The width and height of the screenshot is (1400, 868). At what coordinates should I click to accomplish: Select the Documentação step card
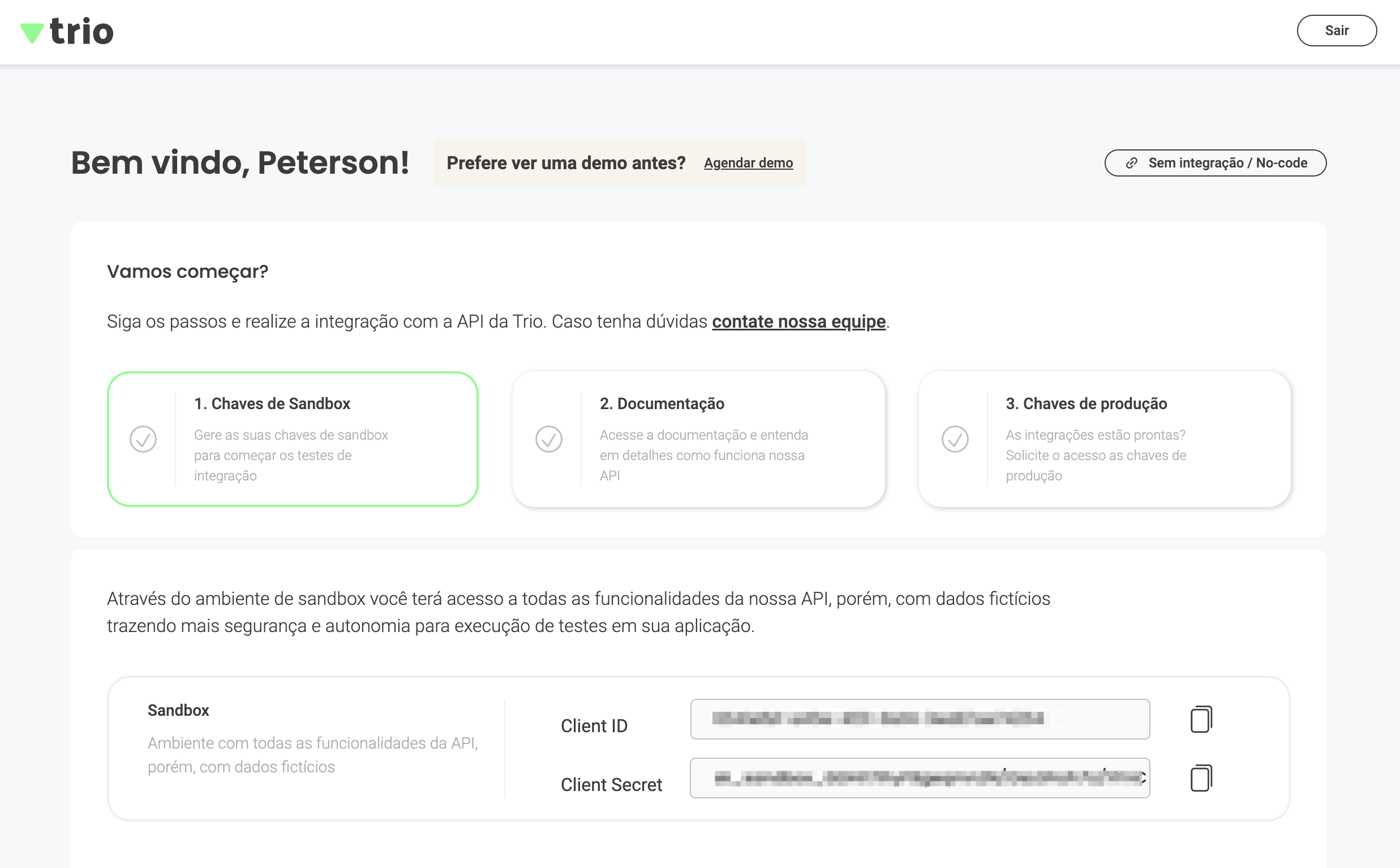pyautogui.click(x=698, y=439)
